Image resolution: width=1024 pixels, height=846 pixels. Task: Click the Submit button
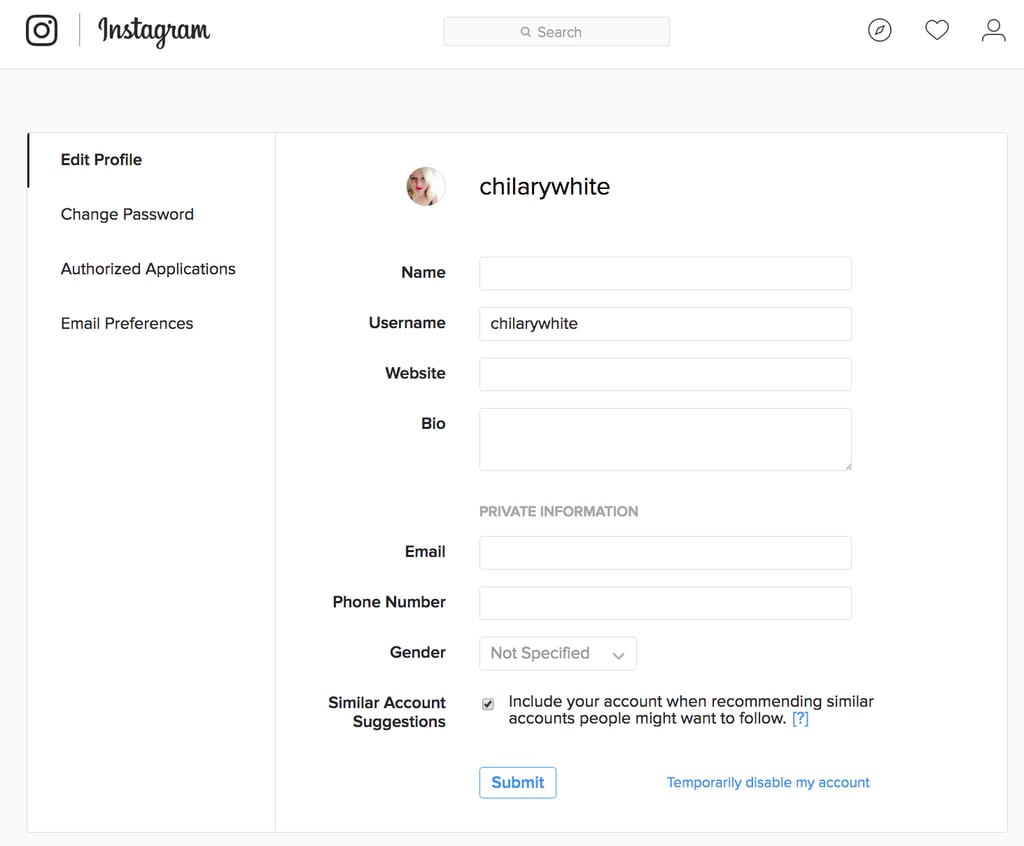[x=518, y=783]
